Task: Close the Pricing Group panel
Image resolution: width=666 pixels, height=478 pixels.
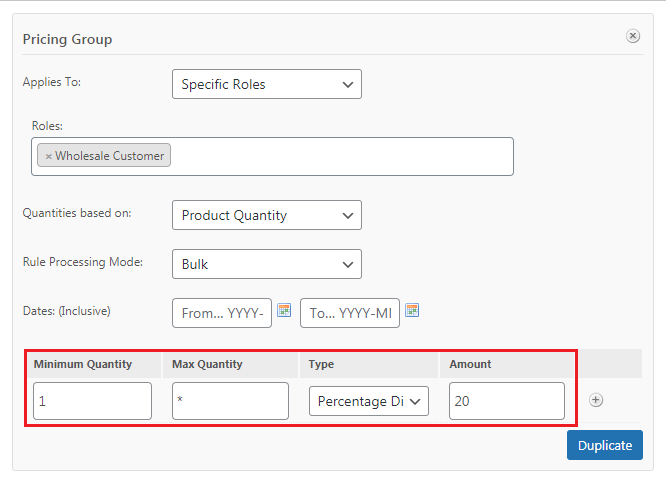Action: (x=633, y=36)
